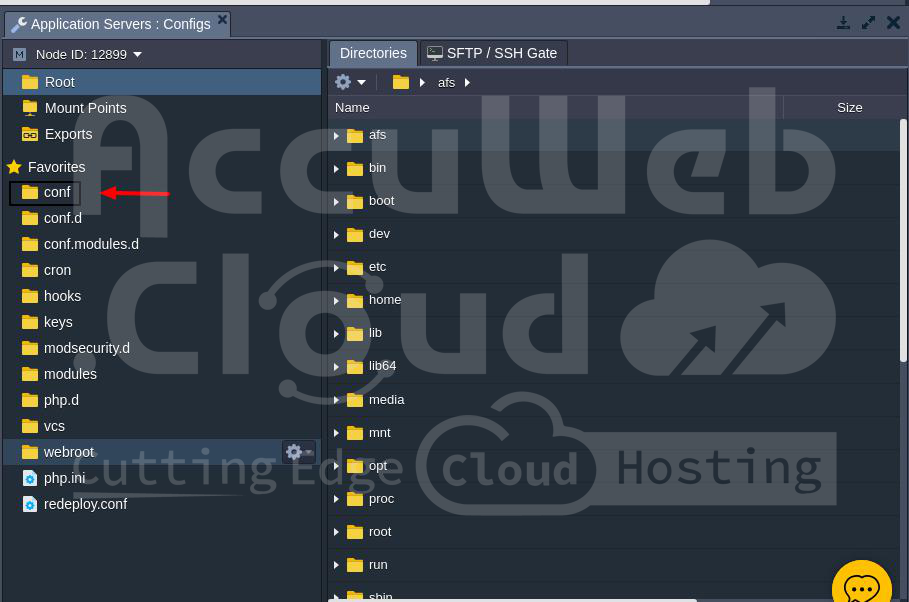Select the modsecurity.d favorite folder
The width and height of the screenshot is (909, 602).
[x=86, y=348]
